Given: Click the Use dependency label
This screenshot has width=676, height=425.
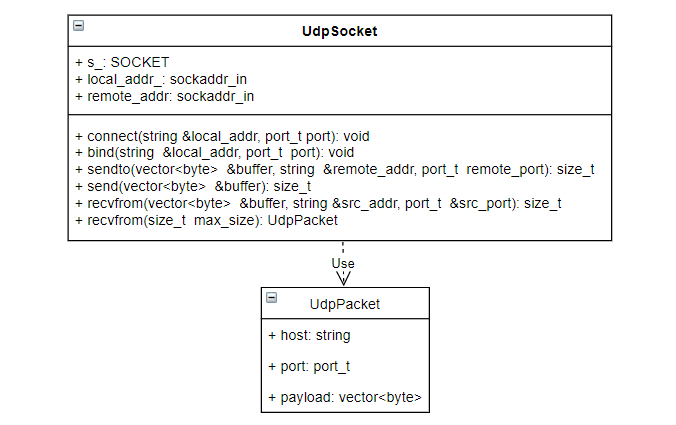Looking at the screenshot, I should pos(343,263).
